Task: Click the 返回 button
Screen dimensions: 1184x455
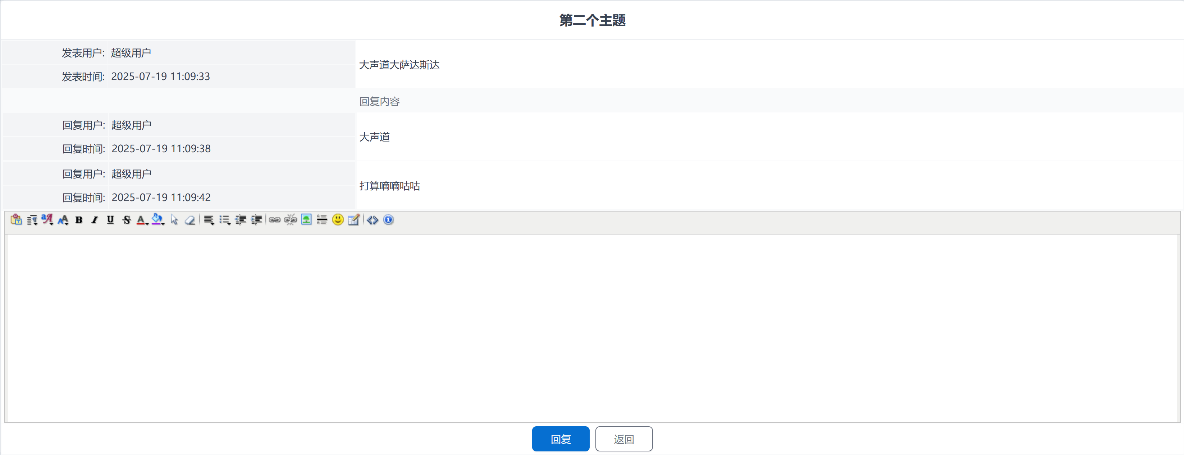Action: point(624,439)
